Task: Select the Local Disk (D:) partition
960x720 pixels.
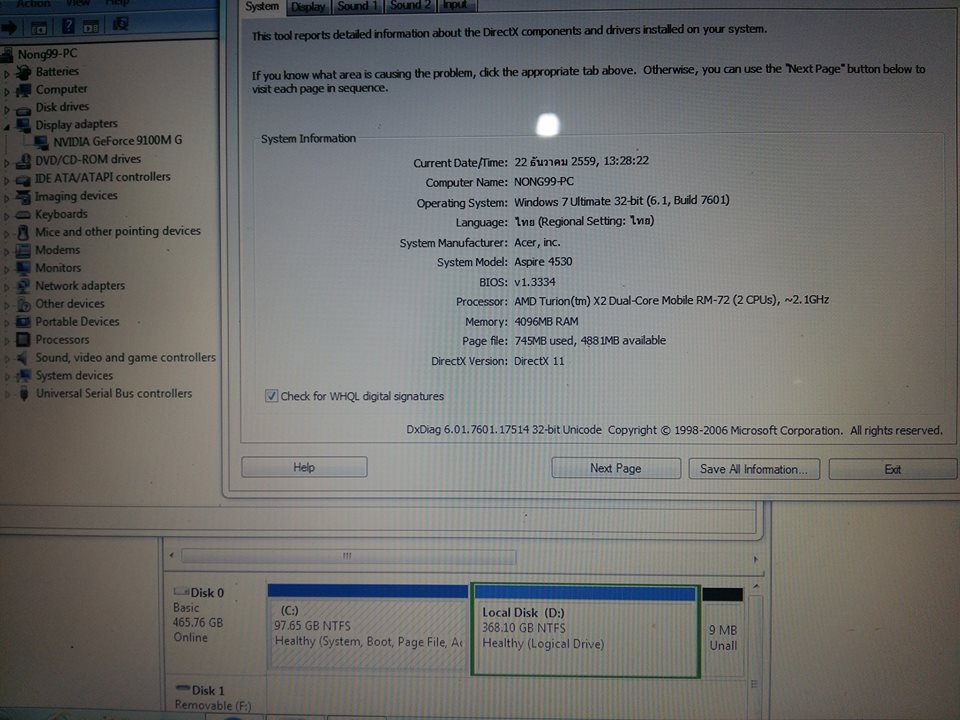Action: click(585, 631)
